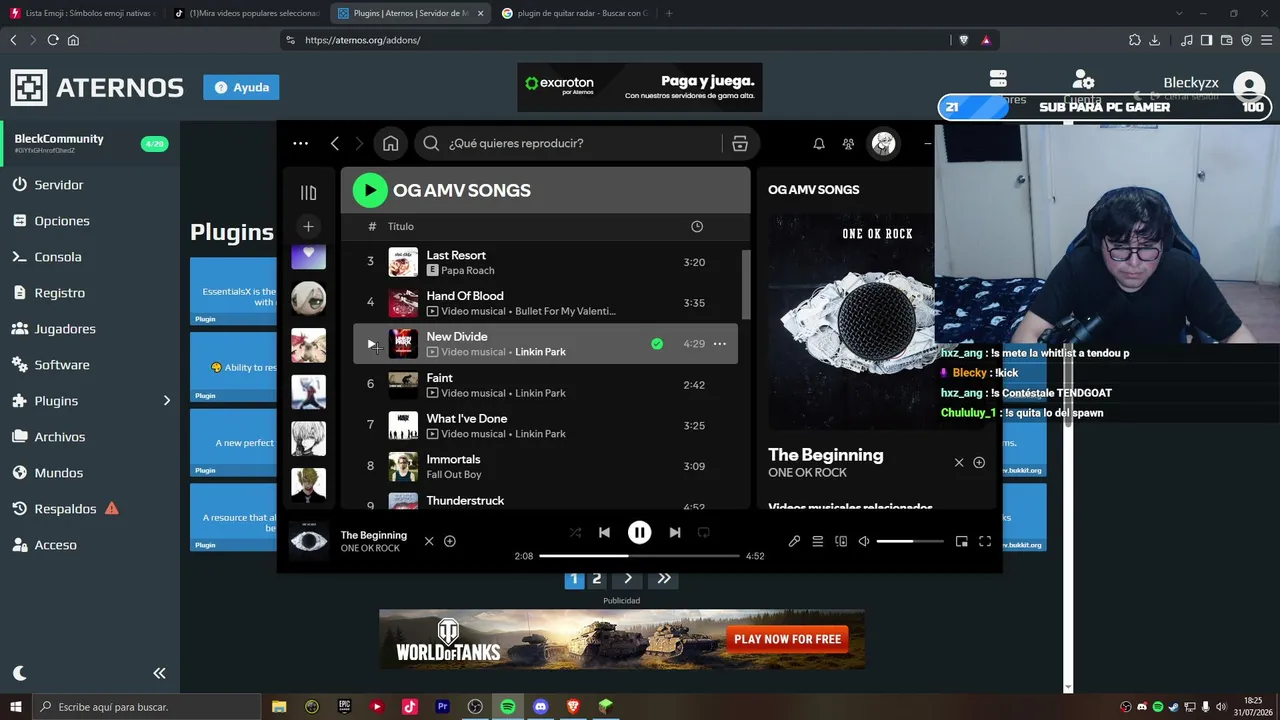1280x720 pixels.
Task: Open the Spotify play queue
Action: (817, 541)
